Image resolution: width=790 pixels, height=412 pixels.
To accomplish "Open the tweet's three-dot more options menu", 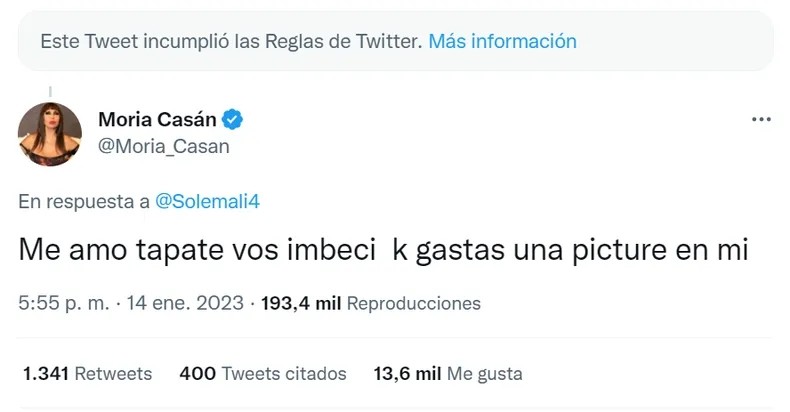I will 761,119.
